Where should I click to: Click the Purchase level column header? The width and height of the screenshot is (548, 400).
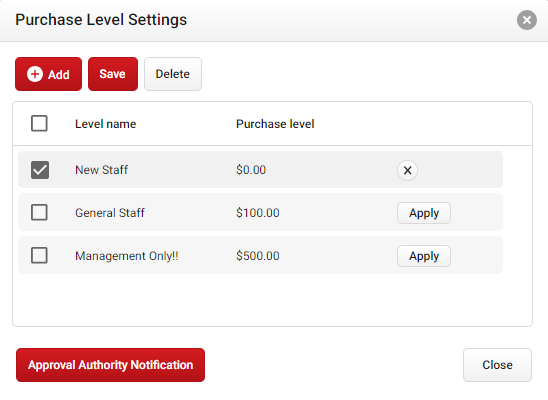coord(275,124)
